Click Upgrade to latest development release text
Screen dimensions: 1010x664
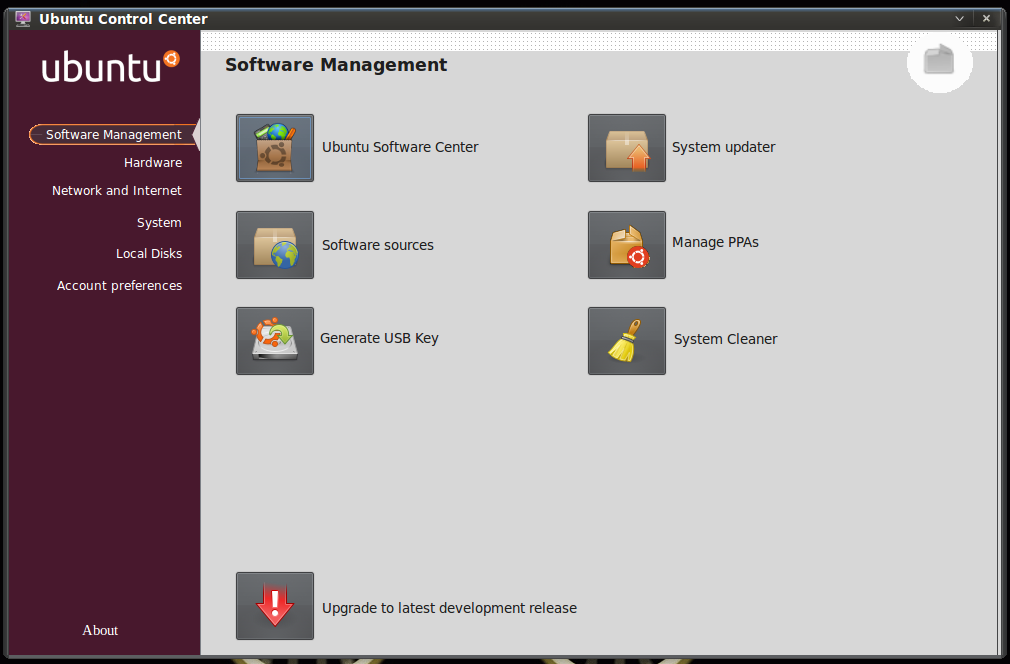click(449, 608)
